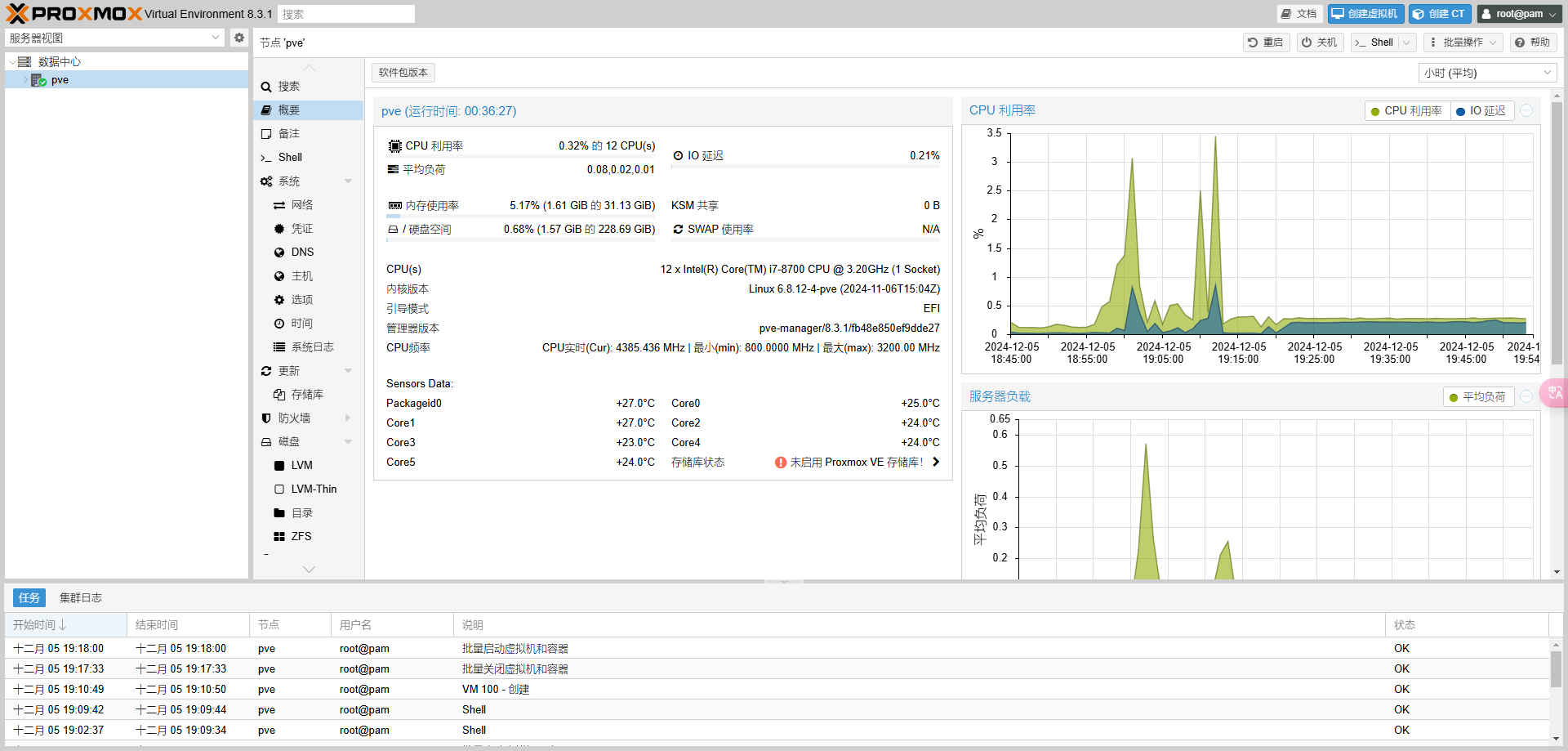
Task: Click the gear icon beside server view selector
Action: (x=238, y=38)
